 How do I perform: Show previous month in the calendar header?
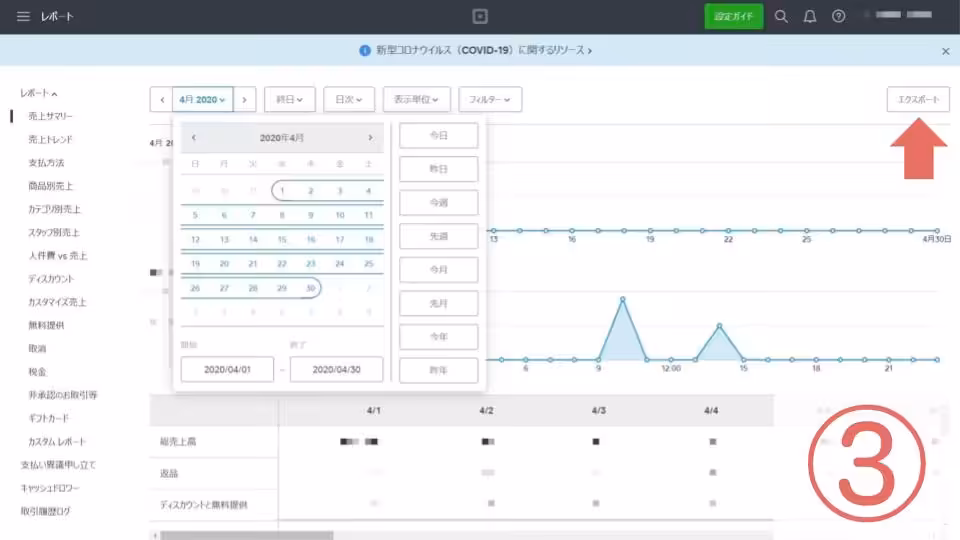click(194, 138)
